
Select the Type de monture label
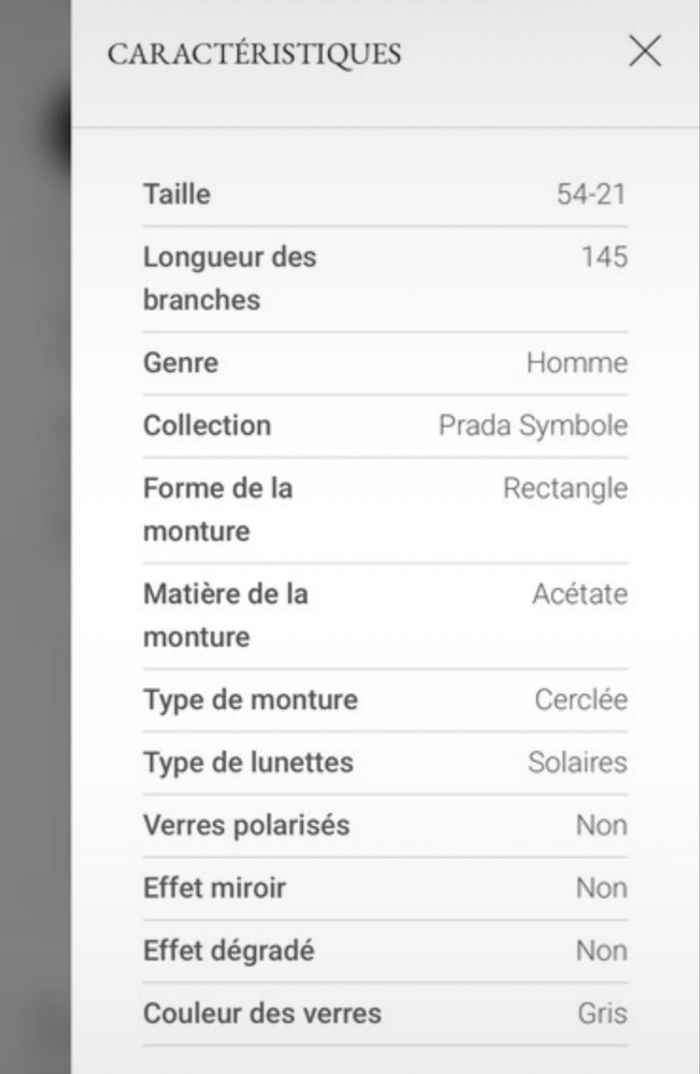point(250,699)
